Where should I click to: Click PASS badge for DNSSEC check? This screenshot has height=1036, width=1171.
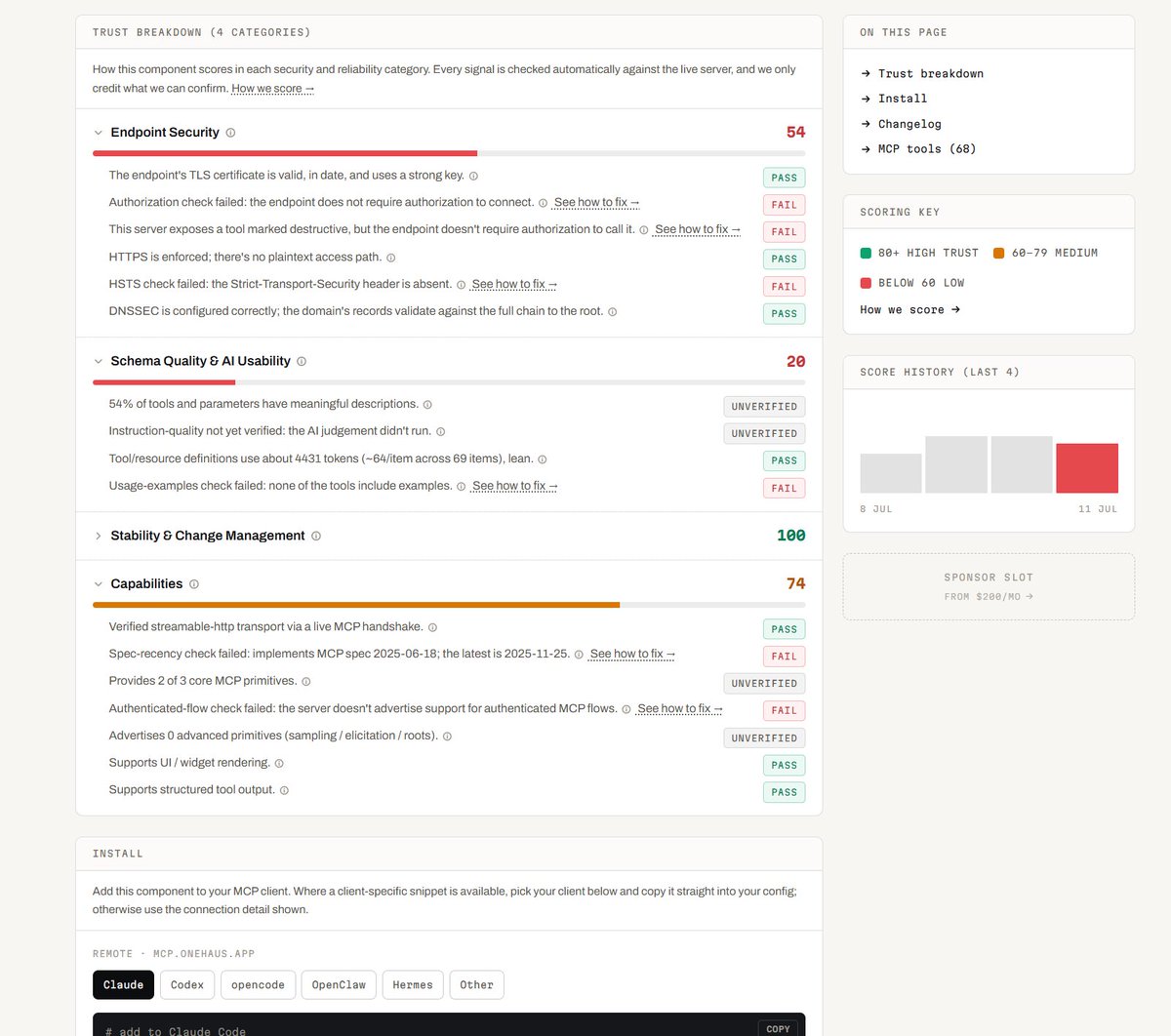pos(785,314)
